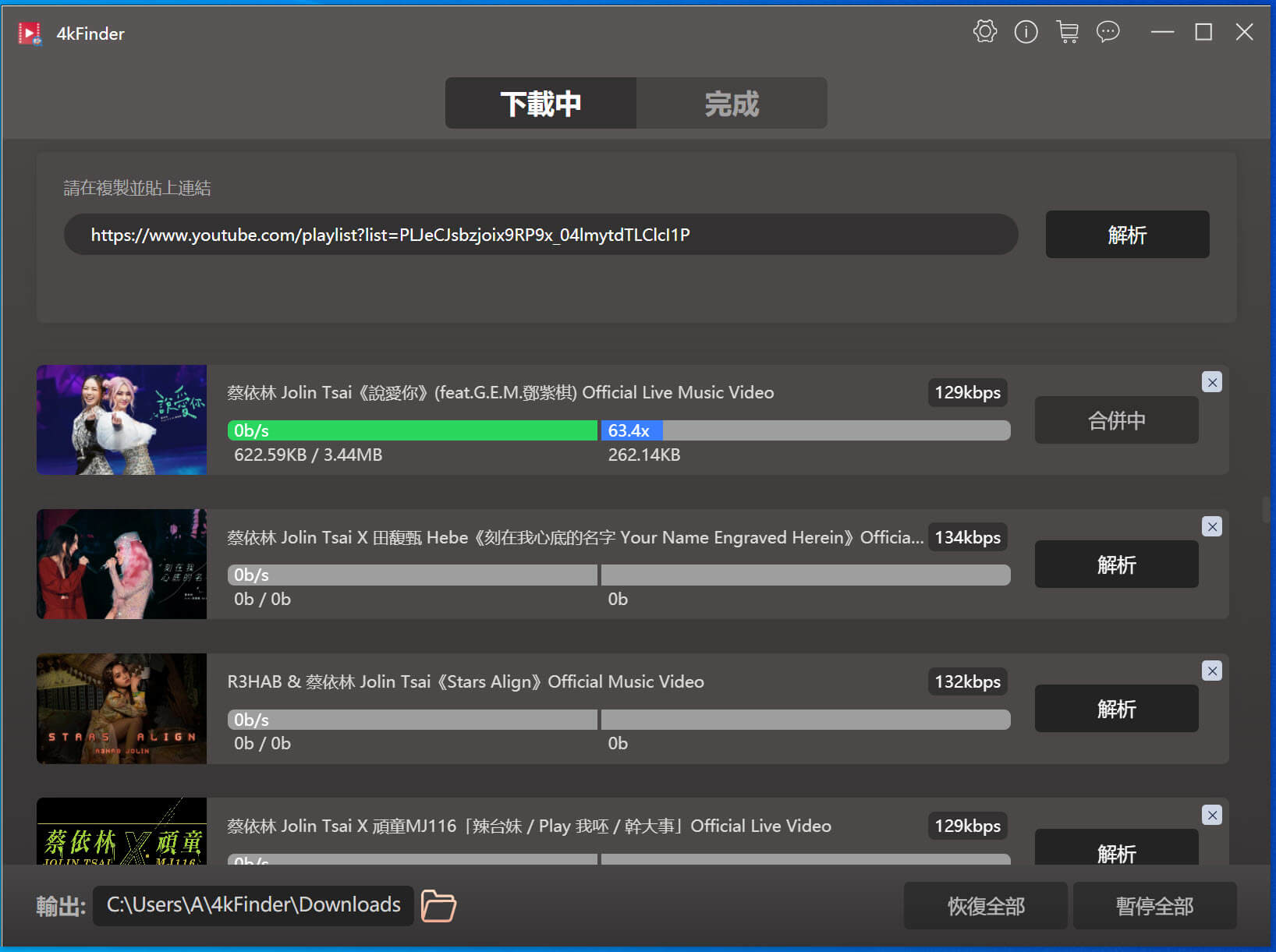This screenshot has width=1276, height=952.
Task: Click the 恢復全部 button
Action: point(986,905)
